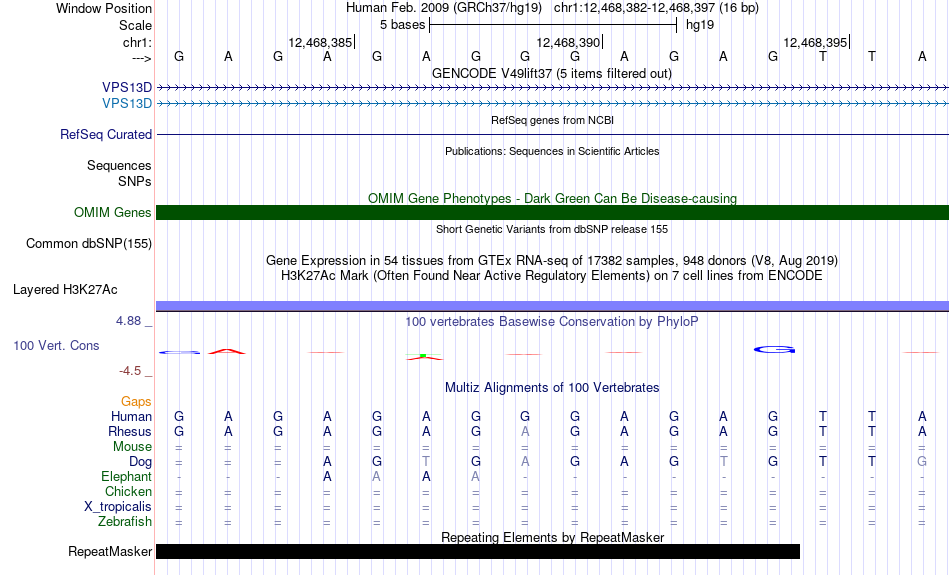Click the Dog species row label

(140, 462)
